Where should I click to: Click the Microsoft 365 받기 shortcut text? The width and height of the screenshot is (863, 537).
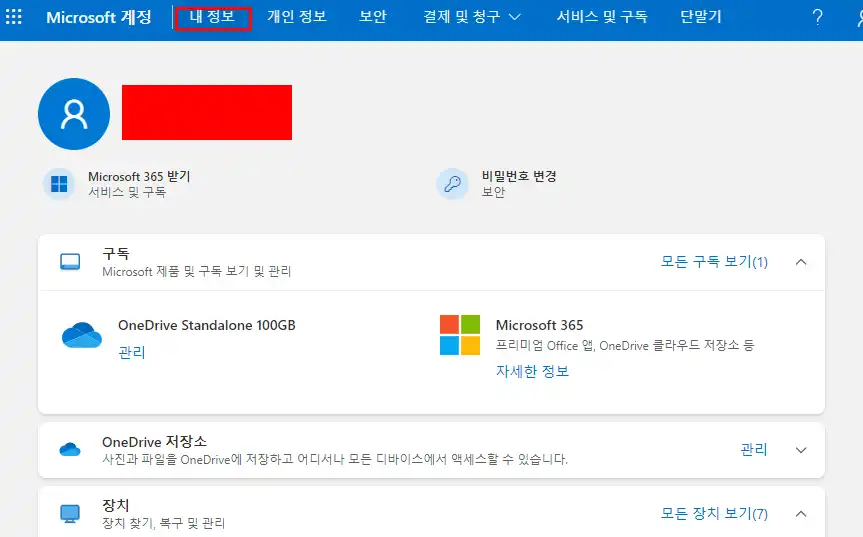click(139, 177)
